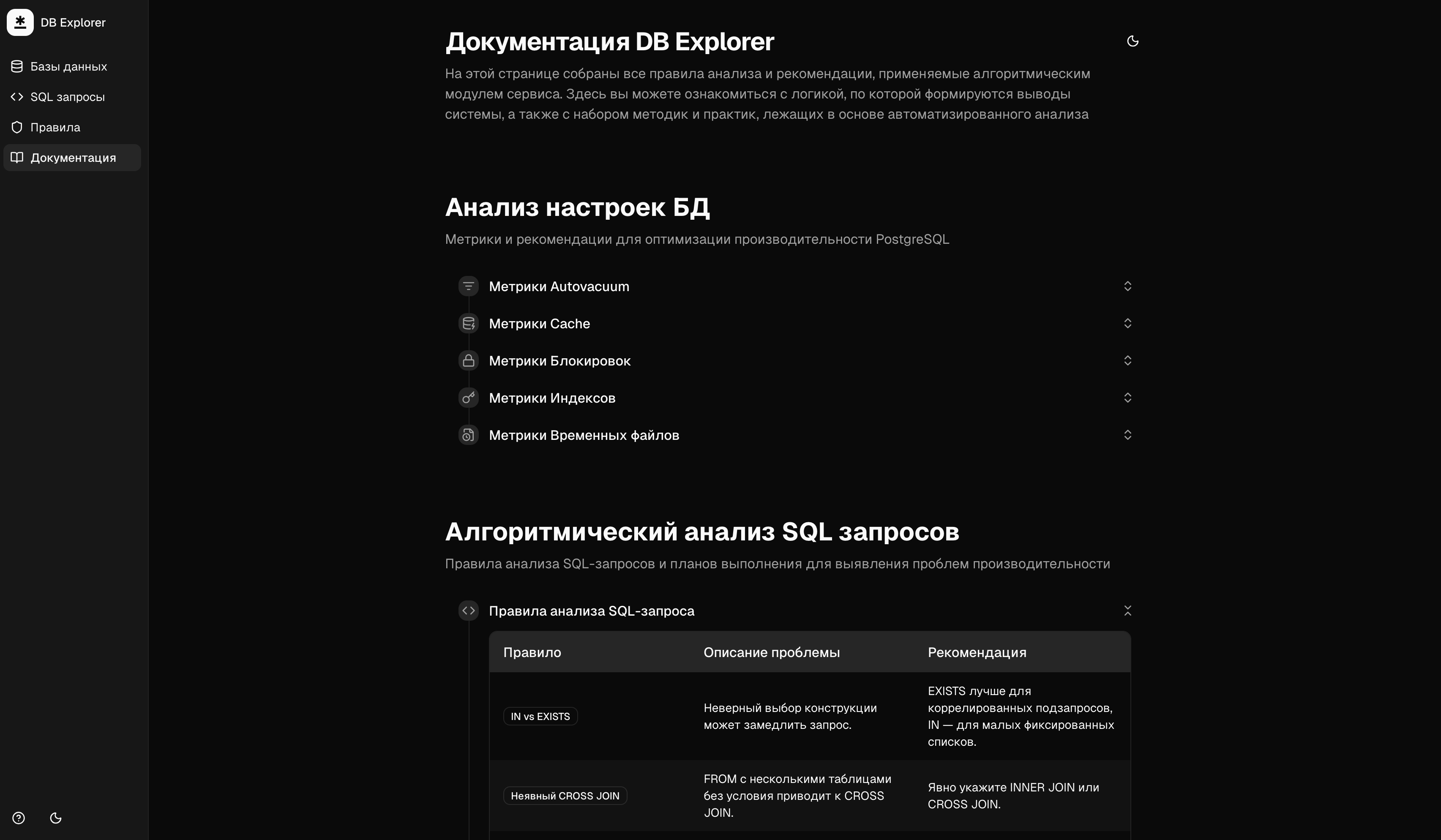Collapse Правила анализа SQL-запроса section
1441x840 pixels.
[1127, 610]
